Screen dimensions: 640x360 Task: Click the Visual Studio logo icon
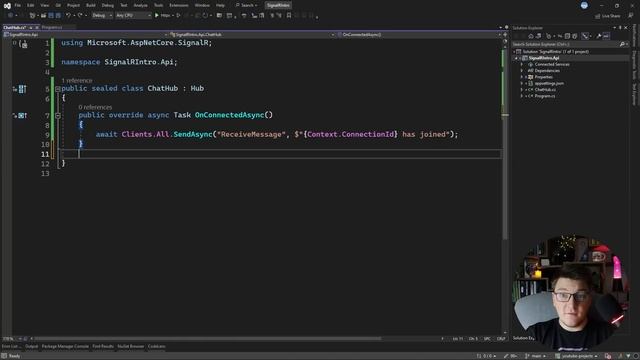click(7, 5)
